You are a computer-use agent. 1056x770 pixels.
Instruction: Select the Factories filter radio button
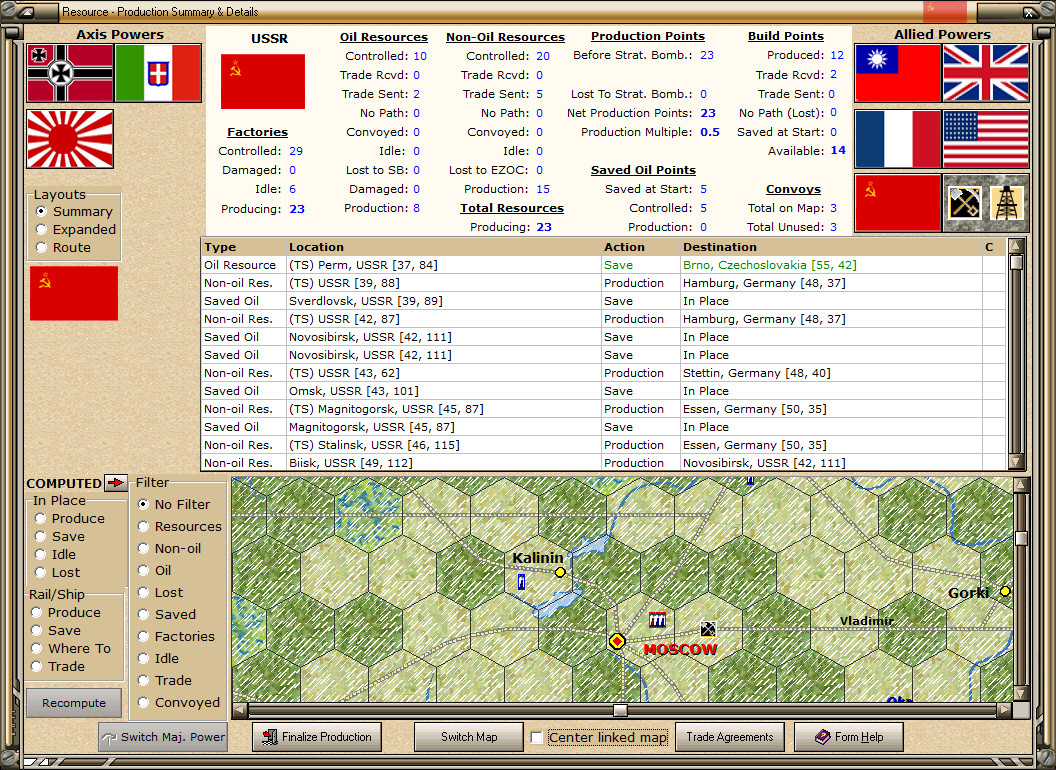(144, 636)
